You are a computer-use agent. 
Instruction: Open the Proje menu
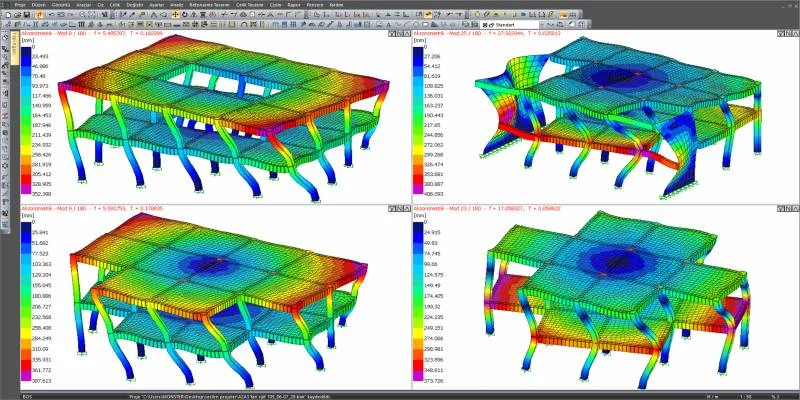(x=20, y=4)
